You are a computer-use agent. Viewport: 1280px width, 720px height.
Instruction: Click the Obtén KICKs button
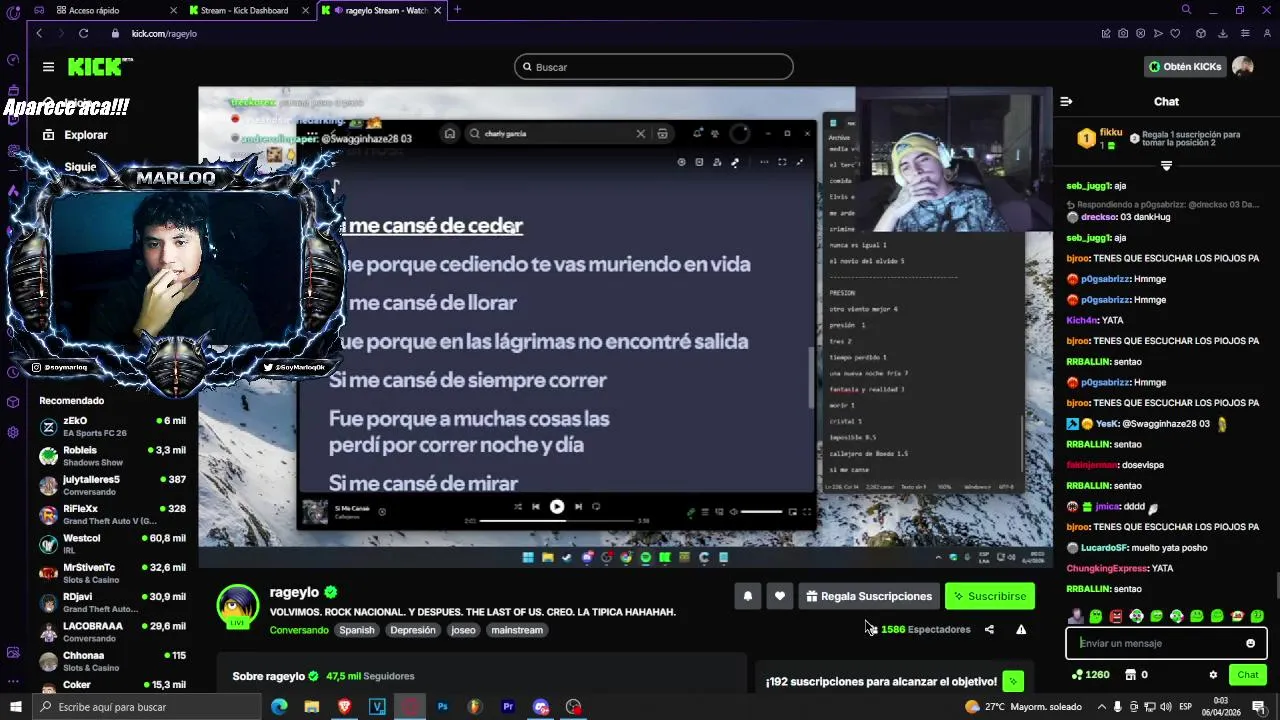(x=1185, y=67)
